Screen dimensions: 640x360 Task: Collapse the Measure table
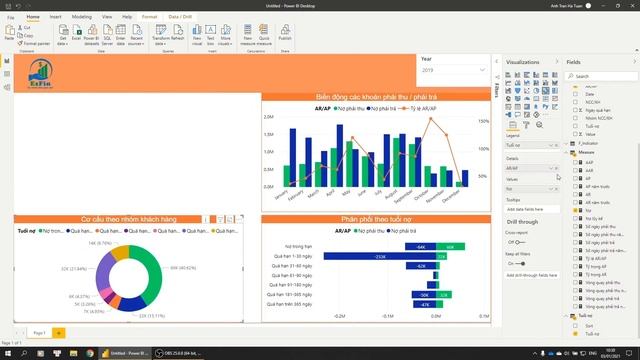pyautogui.click(x=567, y=152)
